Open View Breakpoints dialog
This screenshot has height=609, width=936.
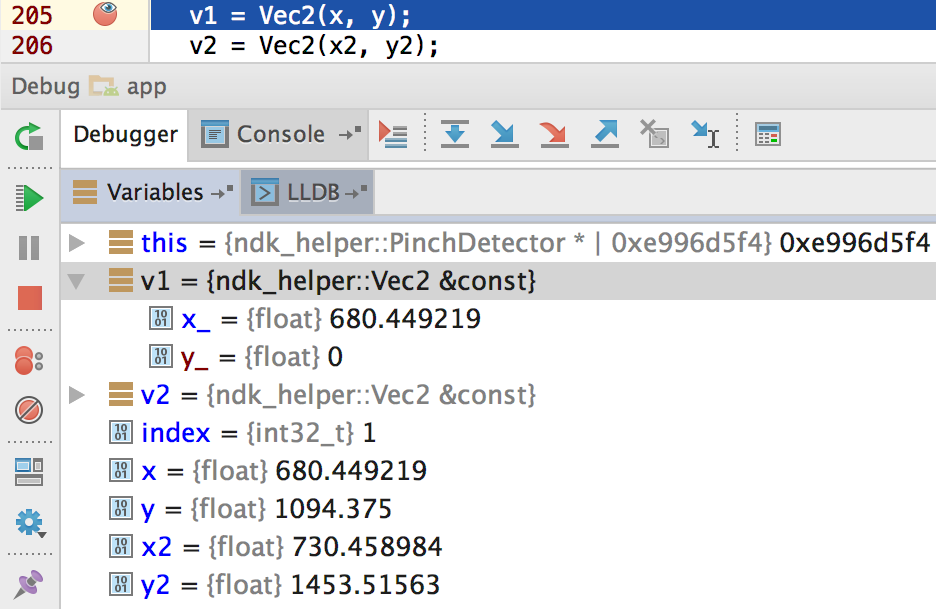click(30, 359)
